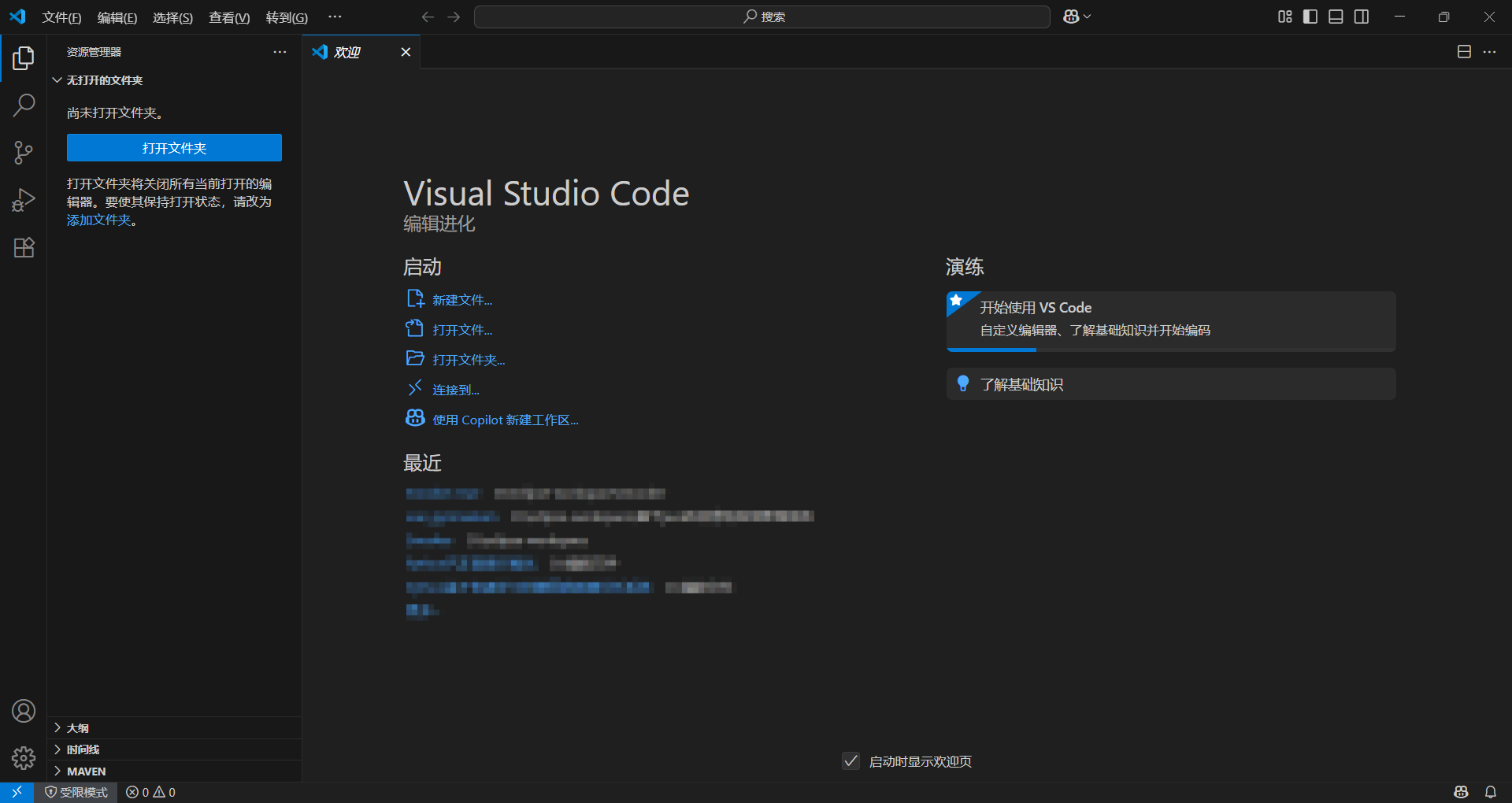Click the notifications bell icon
1512x803 pixels.
tap(1490, 792)
